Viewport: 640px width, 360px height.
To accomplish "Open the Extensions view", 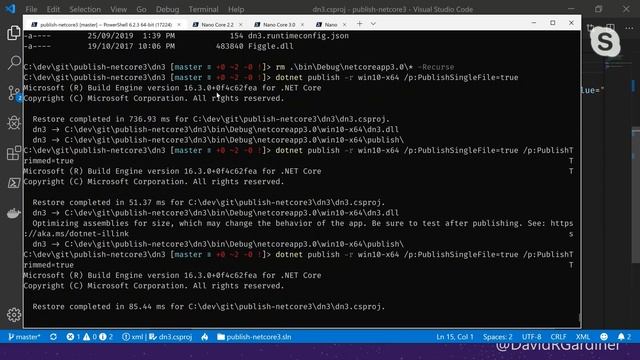I will point(14,153).
